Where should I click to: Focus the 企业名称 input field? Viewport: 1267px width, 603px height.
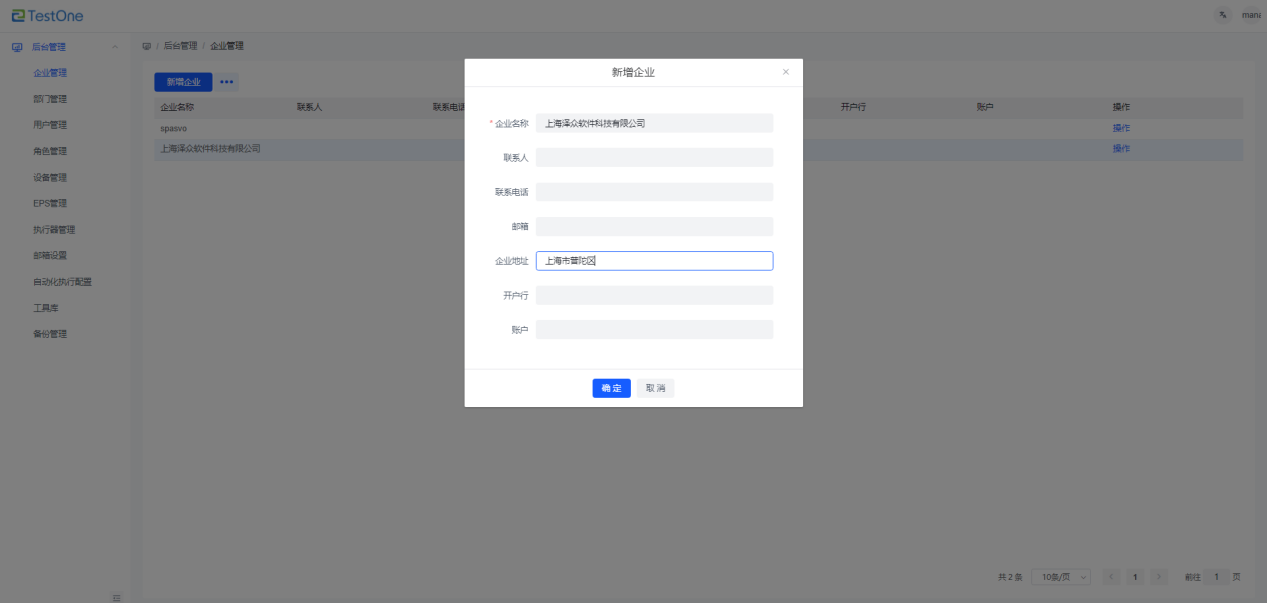(654, 123)
